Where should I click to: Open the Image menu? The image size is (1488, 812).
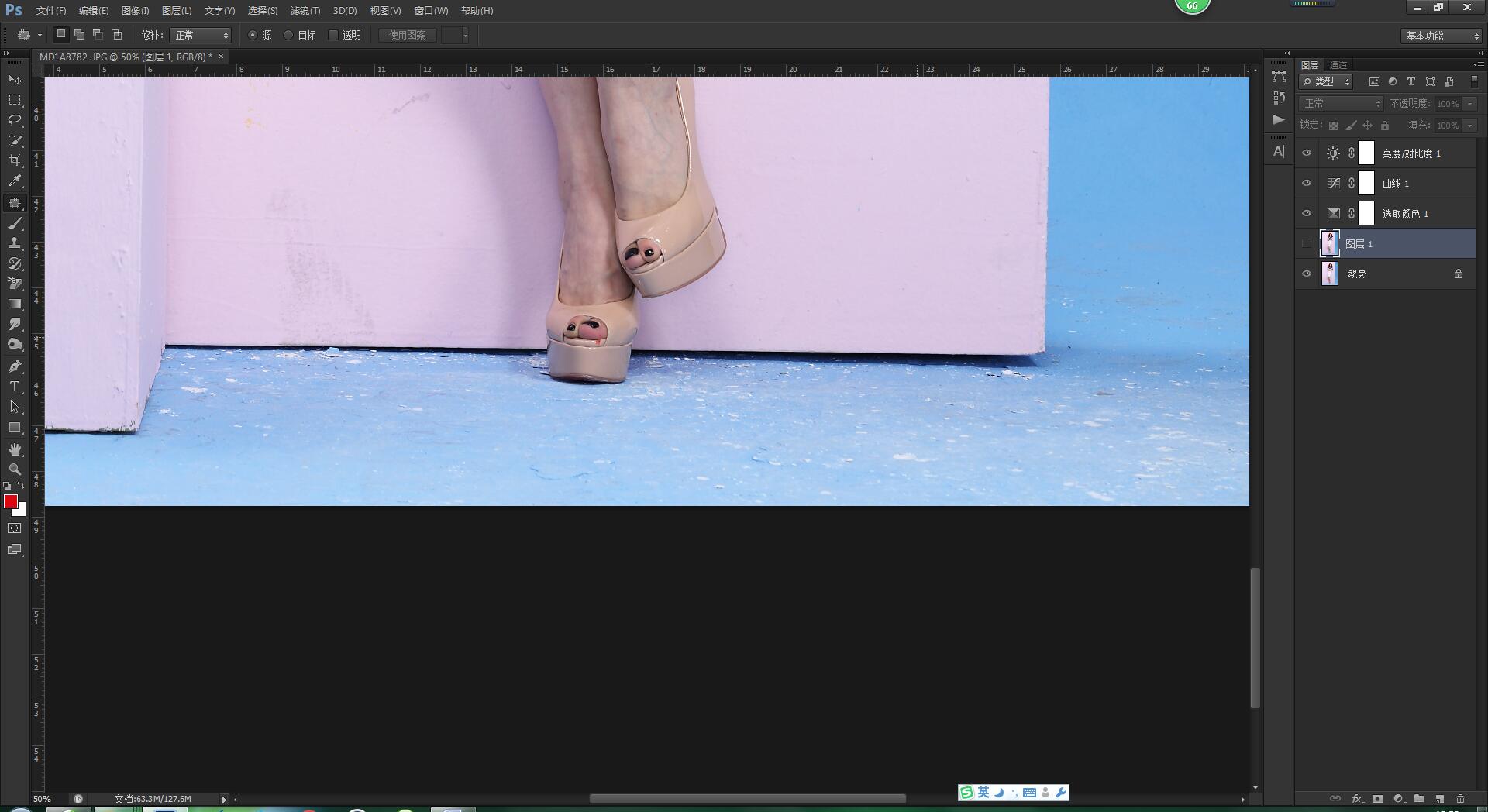(135, 11)
